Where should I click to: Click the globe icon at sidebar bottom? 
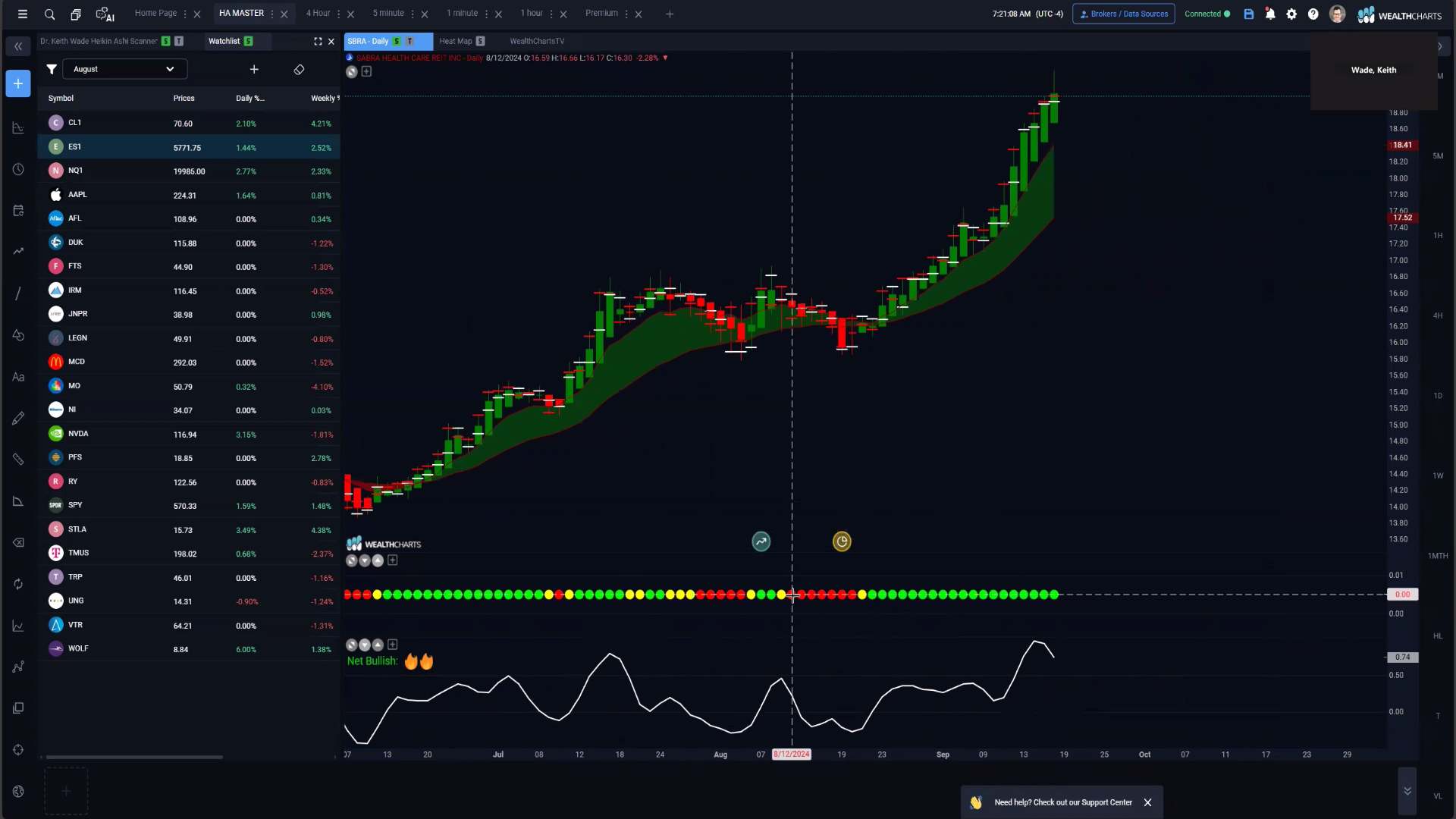pos(18,791)
